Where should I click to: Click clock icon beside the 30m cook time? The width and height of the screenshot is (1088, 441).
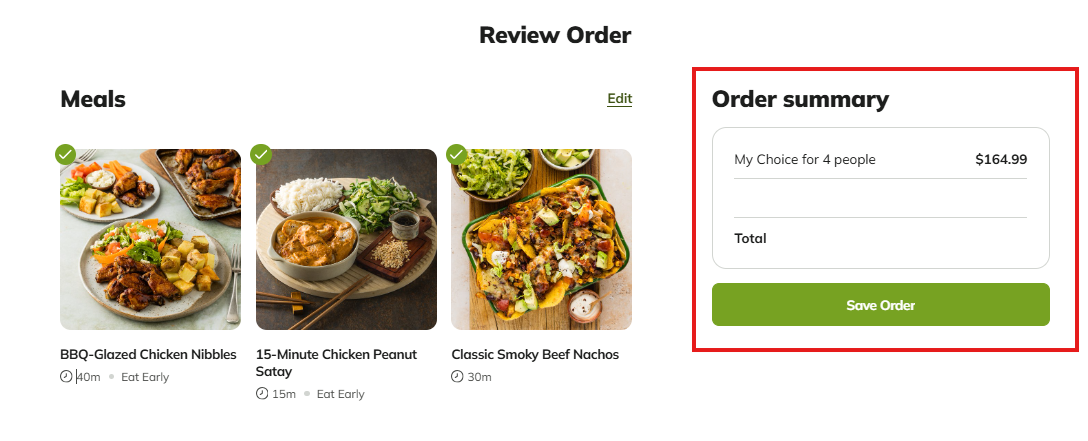(457, 377)
